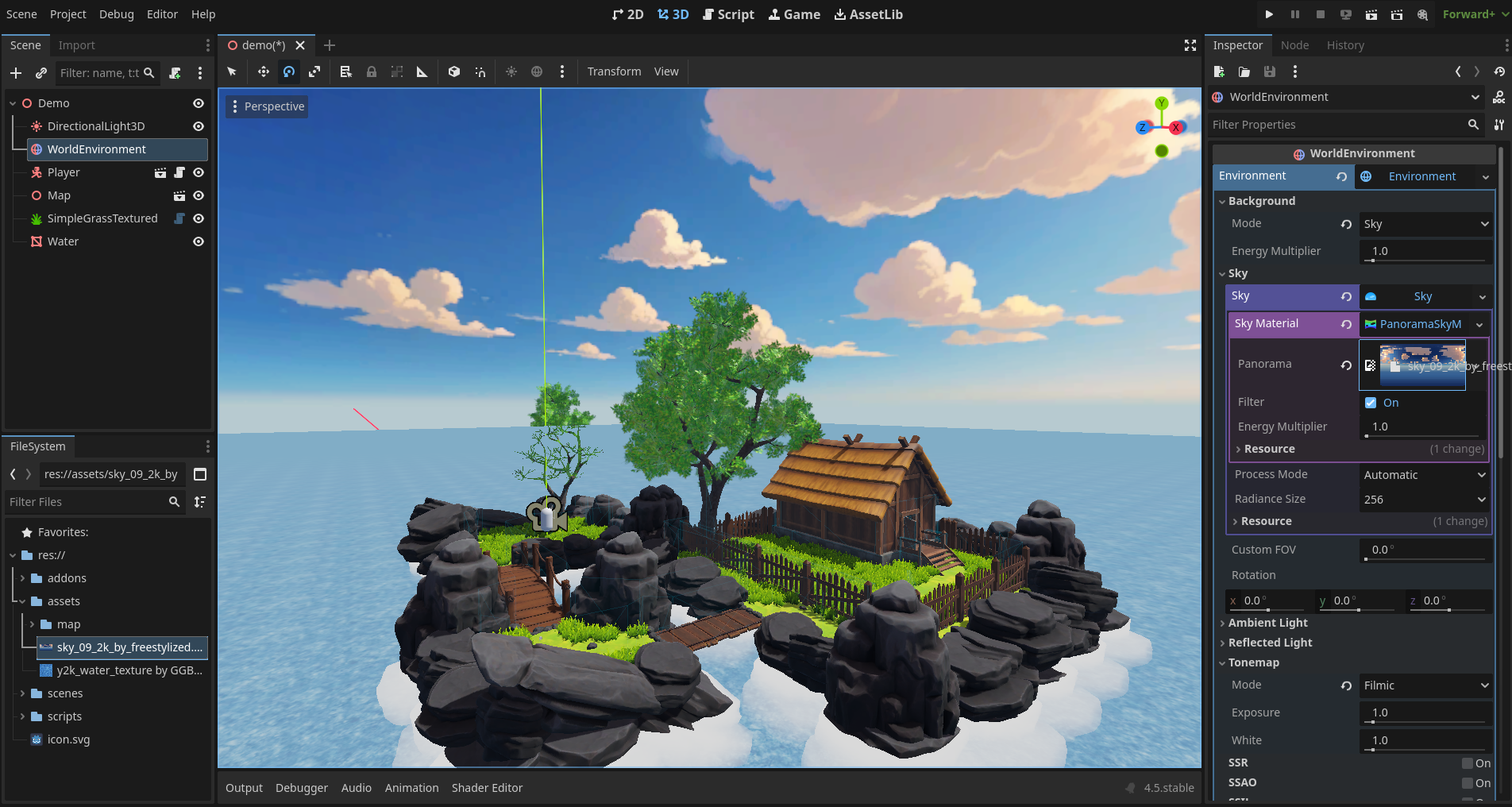The width and height of the screenshot is (1512, 807).
Task: Open the Project menu
Action: (67, 14)
